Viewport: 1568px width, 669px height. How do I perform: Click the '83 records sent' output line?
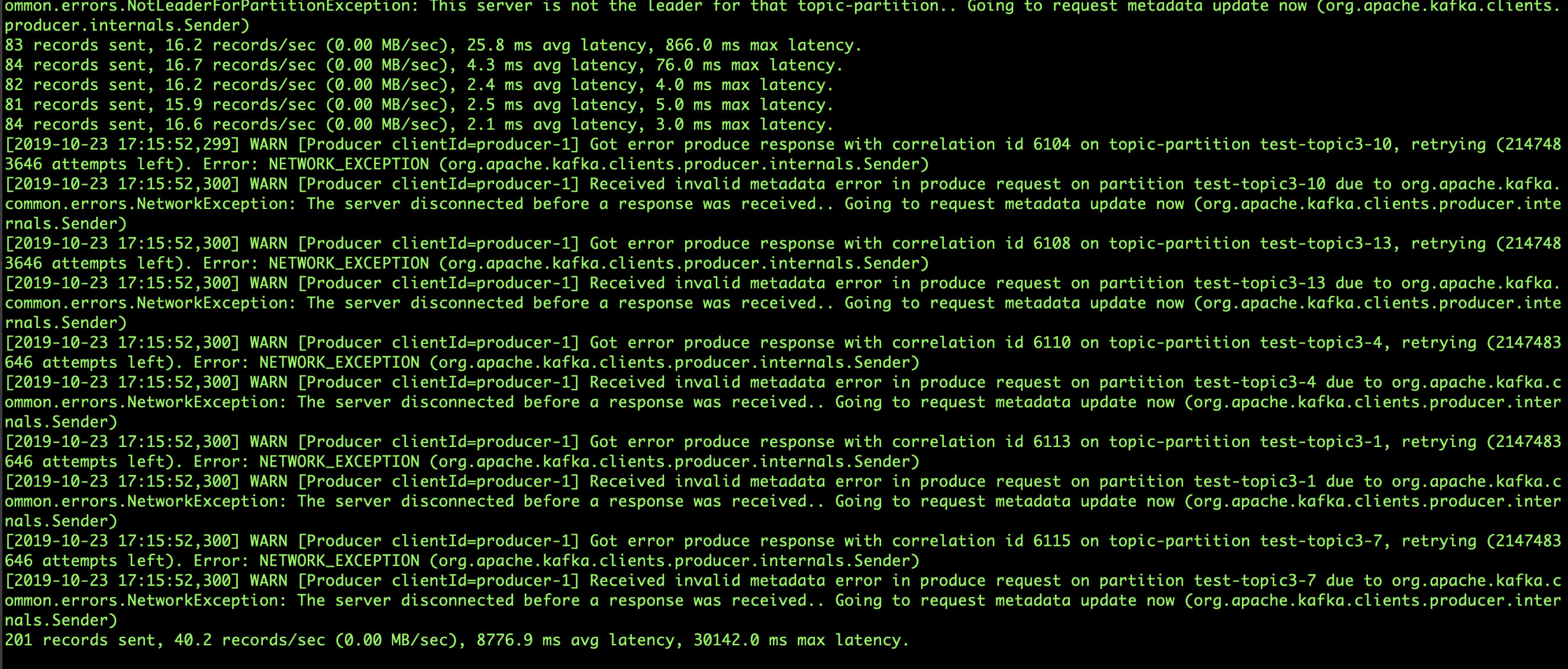click(433, 45)
